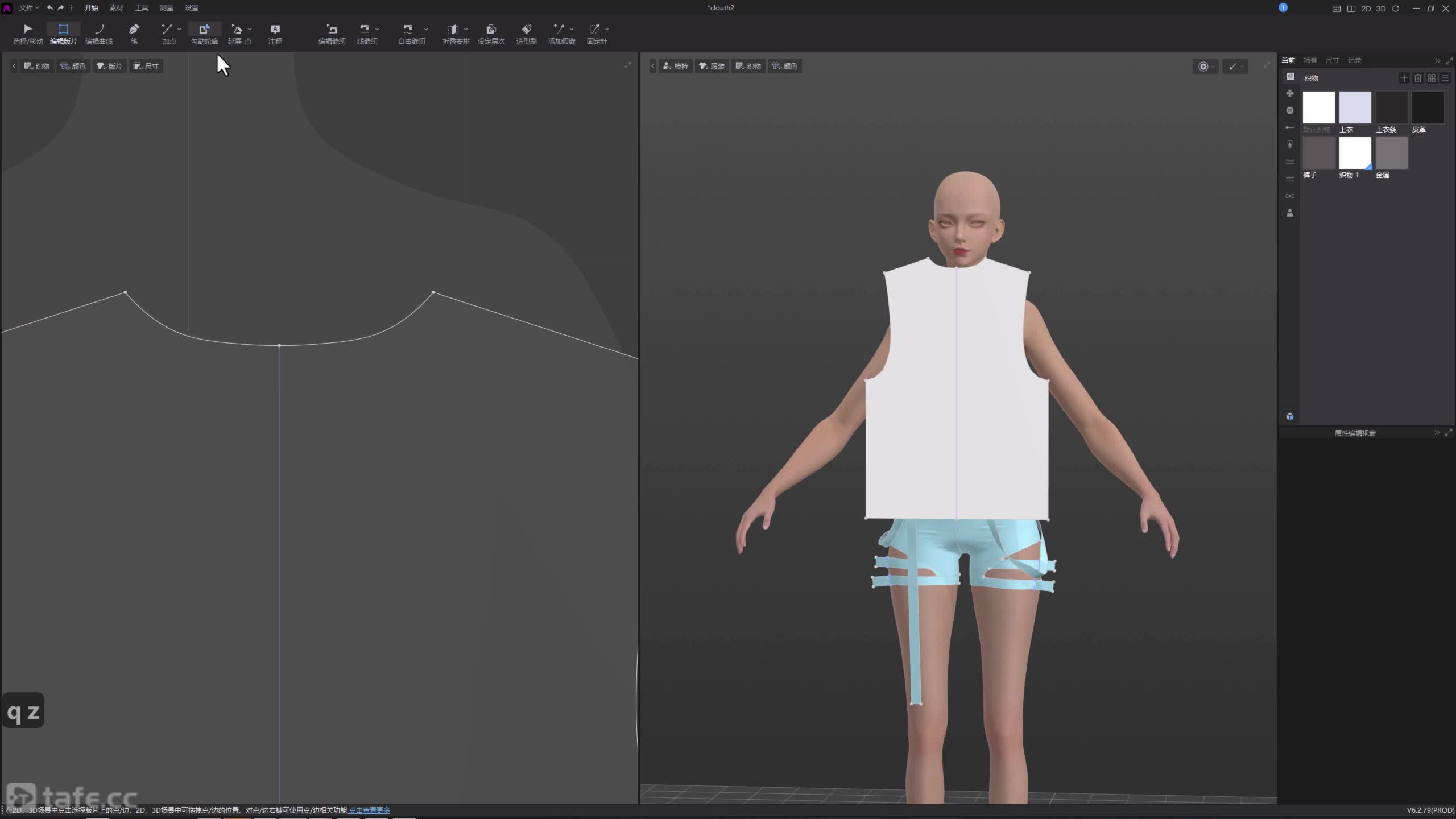Screen dimensions: 1456x819
Task: Activate the 编辑版片 edit pattern tool
Action: point(63,34)
